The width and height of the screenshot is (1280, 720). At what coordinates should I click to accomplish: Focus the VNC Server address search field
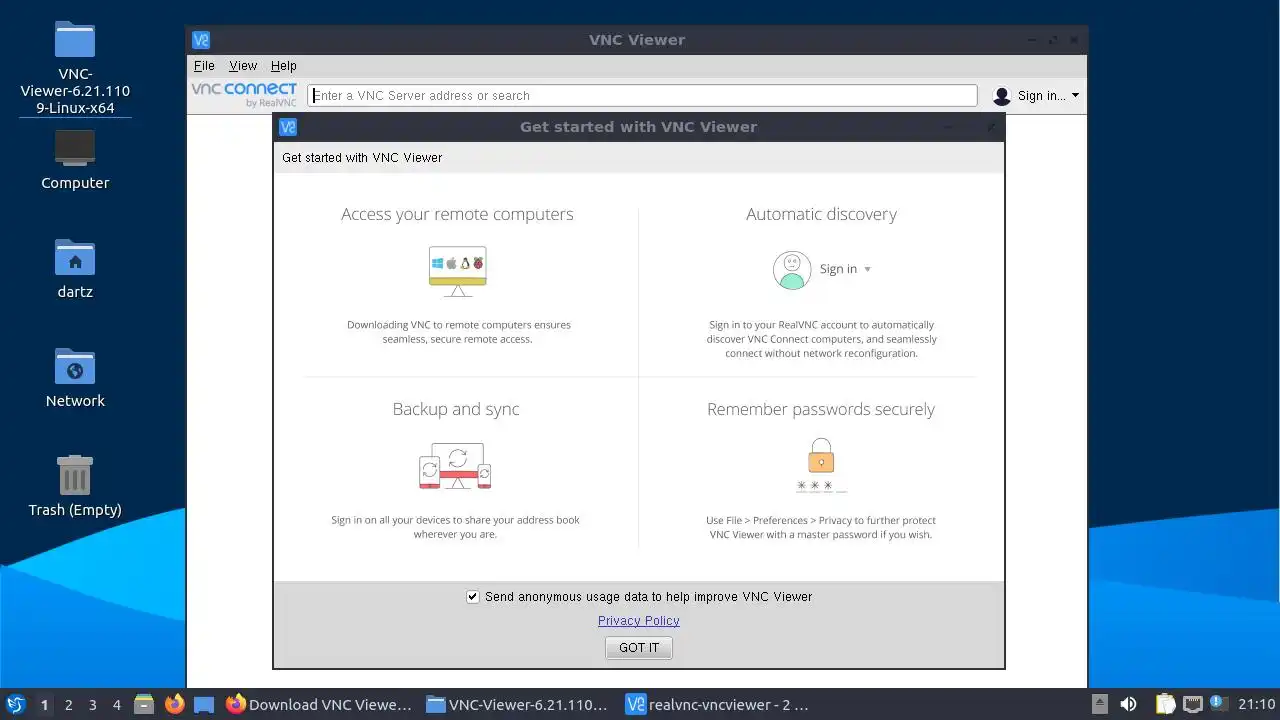(642, 95)
